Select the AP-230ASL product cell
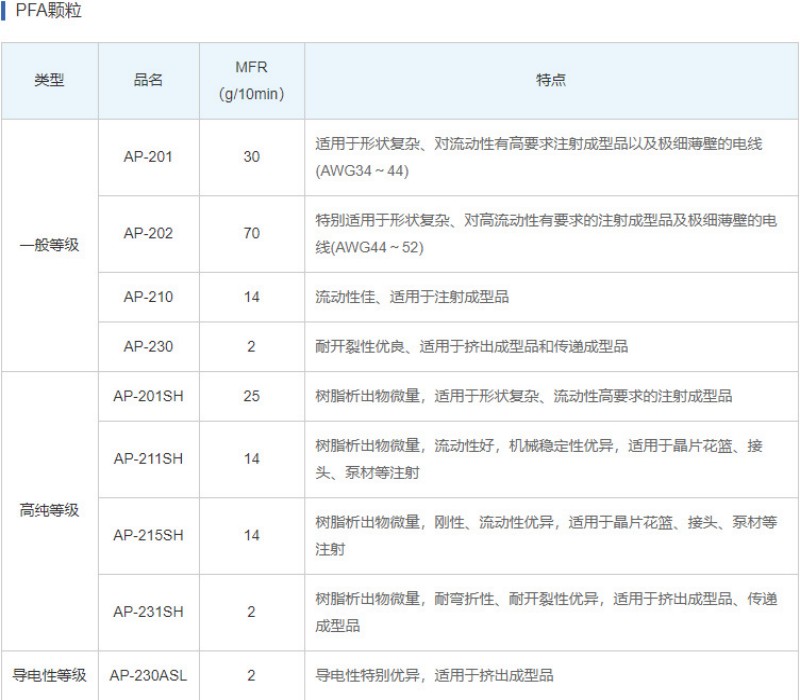Screen dimensions: 800x700 pos(148,675)
